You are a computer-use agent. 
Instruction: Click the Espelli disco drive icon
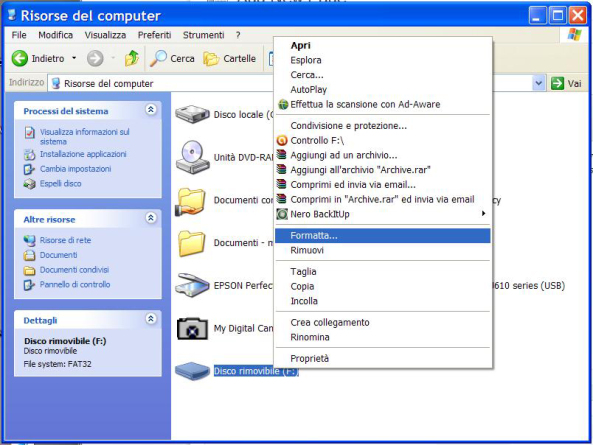click(x=29, y=184)
